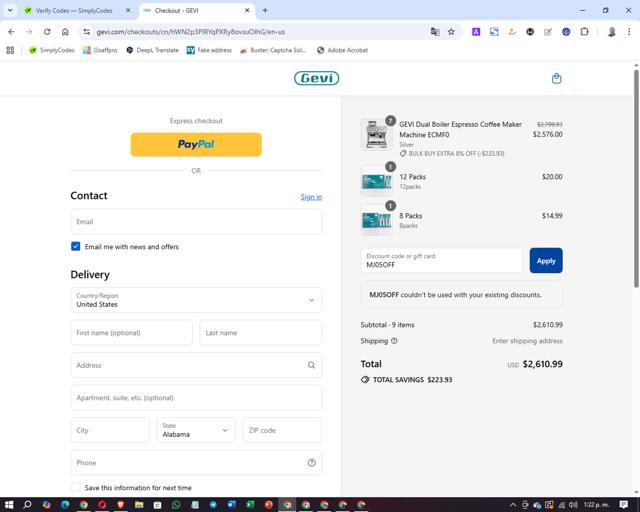Open a new browser tab
Image resolution: width=640 pixels, height=512 pixels.
point(265,11)
